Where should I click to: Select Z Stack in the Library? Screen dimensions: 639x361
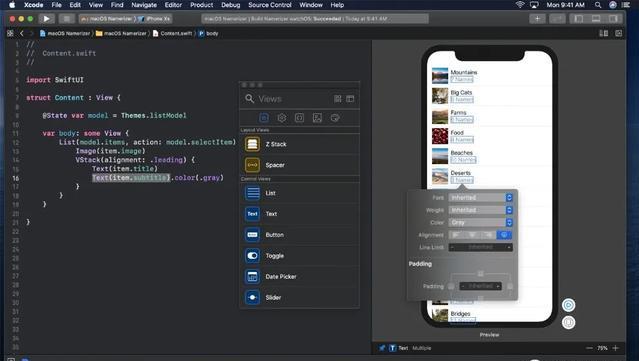click(x=300, y=144)
